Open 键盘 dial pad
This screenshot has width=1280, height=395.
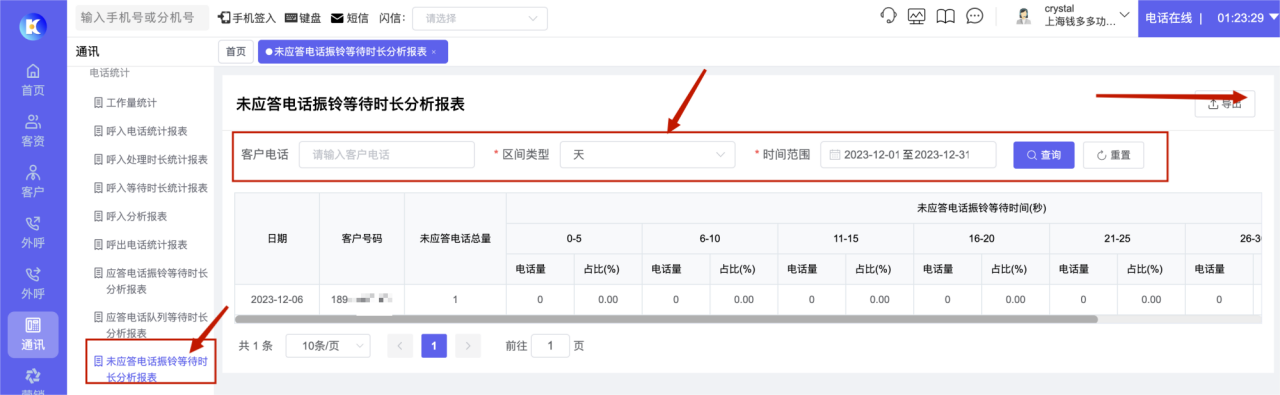(x=304, y=18)
